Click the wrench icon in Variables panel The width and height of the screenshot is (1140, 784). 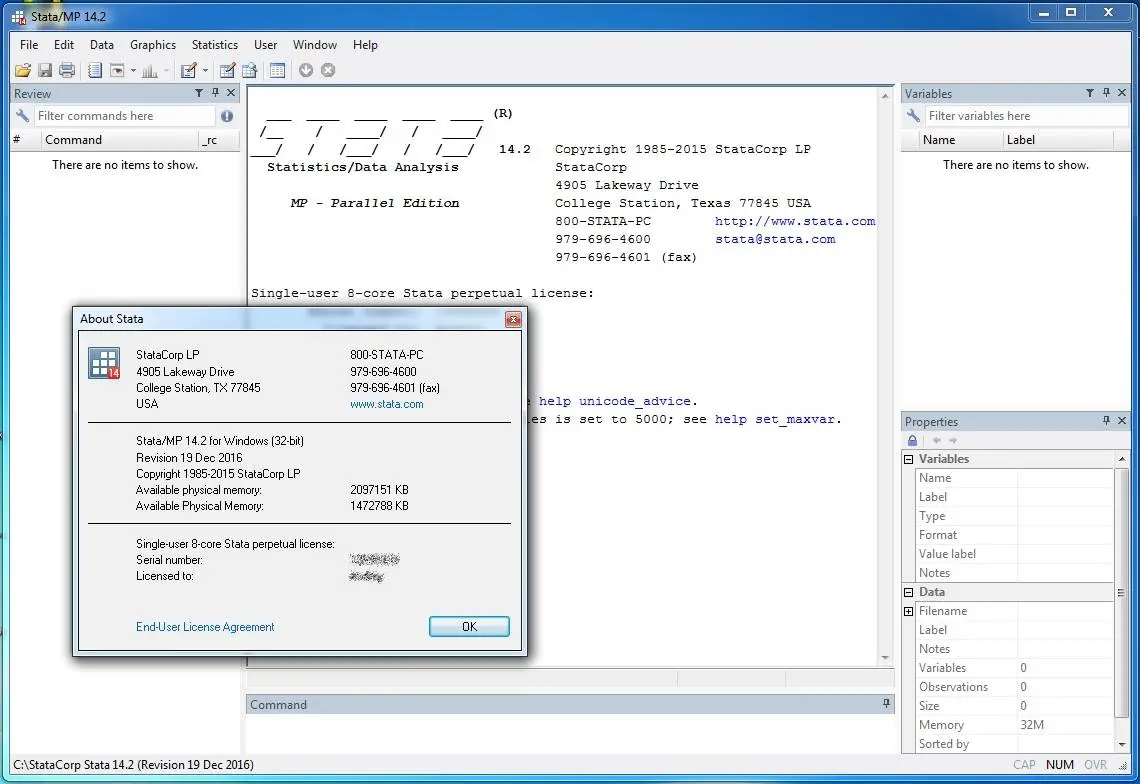pyautogui.click(x=913, y=116)
